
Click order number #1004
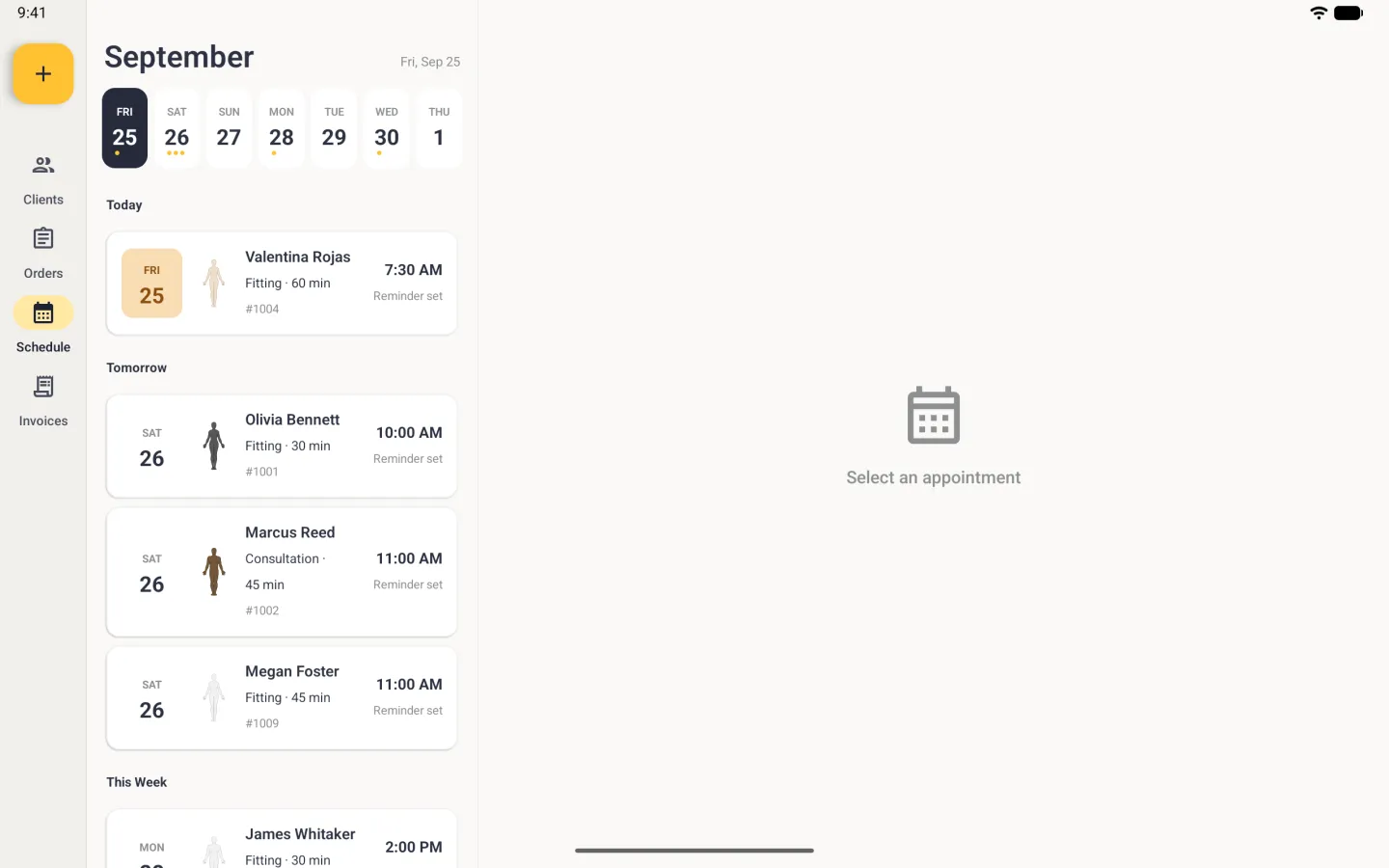coord(262,309)
